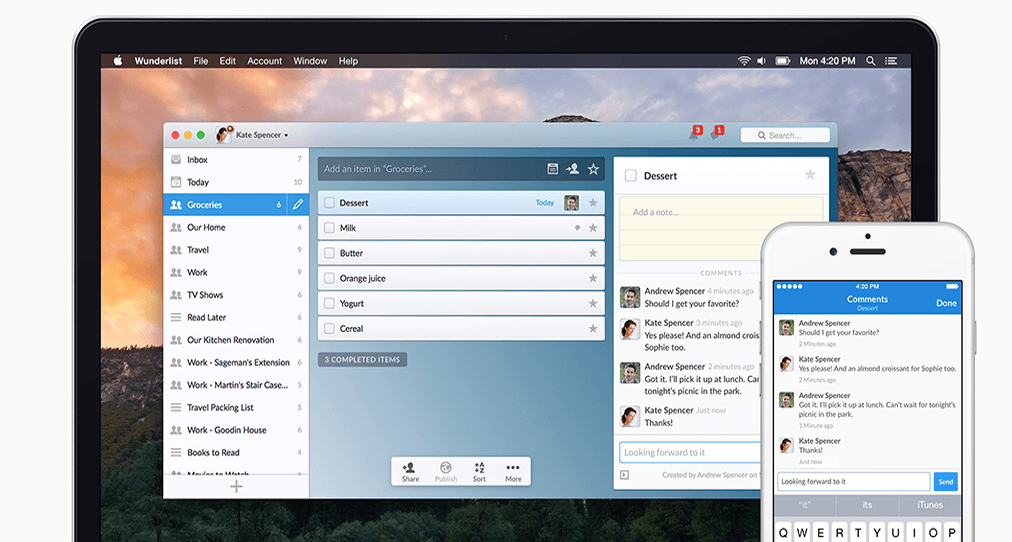
Task: Open the conversations icon with badge 1
Action: point(716,134)
